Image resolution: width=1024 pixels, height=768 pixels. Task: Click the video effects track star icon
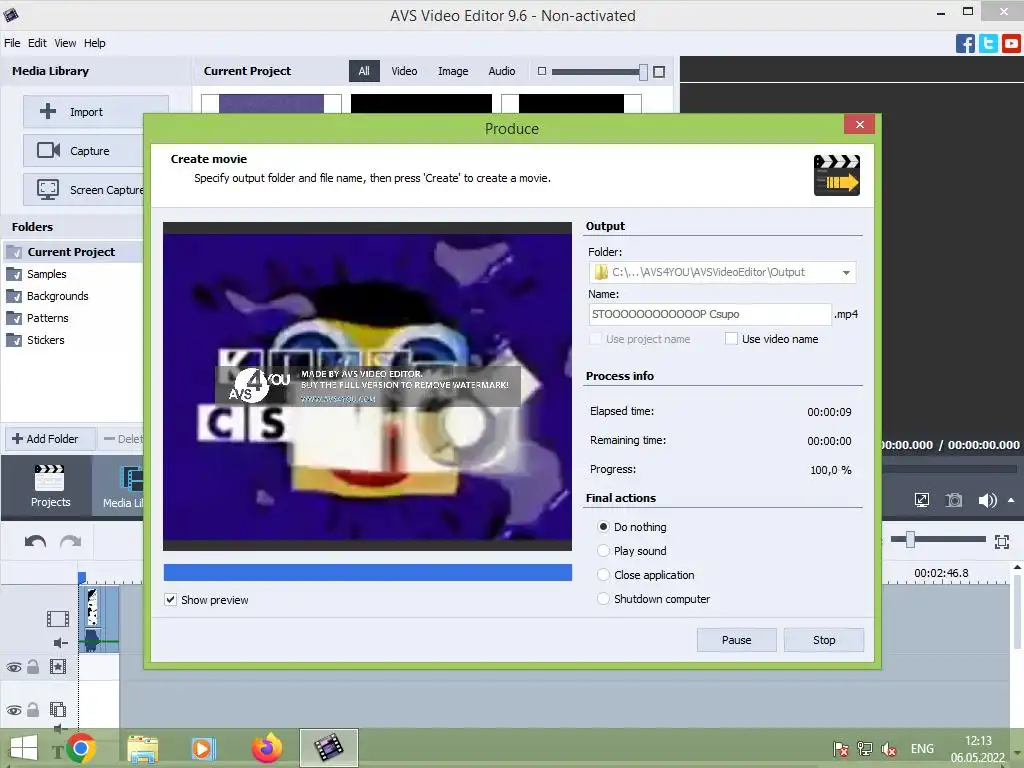pyautogui.click(x=58, y=667)
